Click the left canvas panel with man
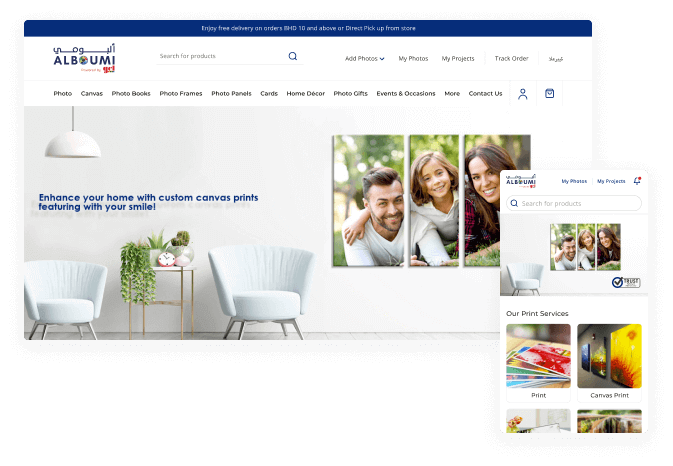 [369, 201]
